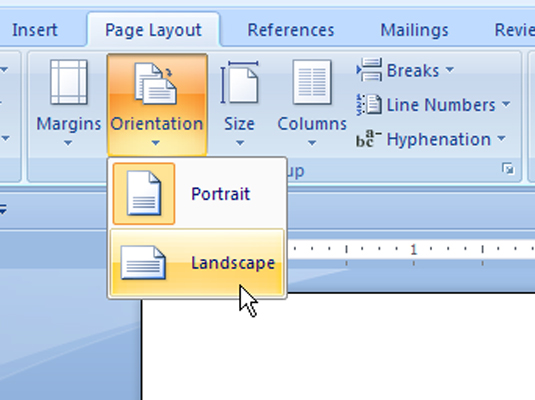This screenshot has width=535, height=400.
Task: Click the Columns label text
Action: (312, 124)
